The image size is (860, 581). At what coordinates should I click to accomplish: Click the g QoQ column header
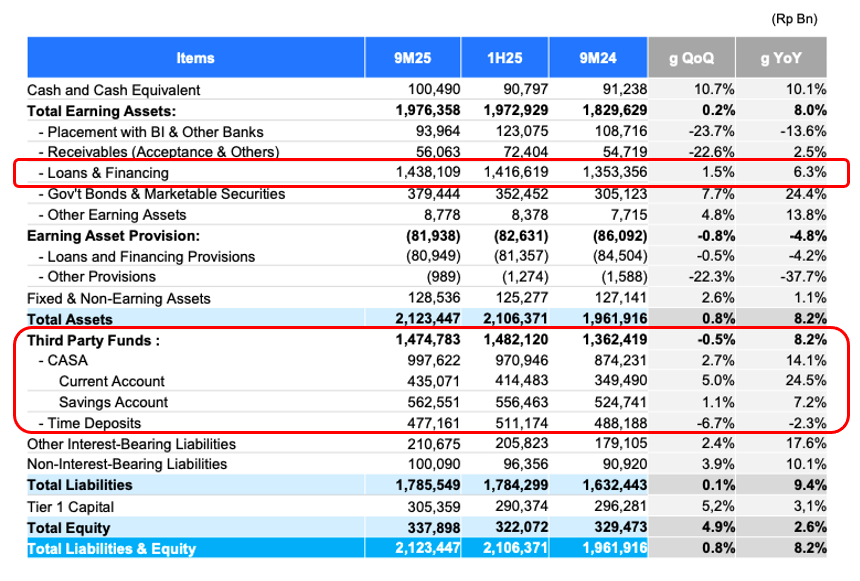(691, 58)
